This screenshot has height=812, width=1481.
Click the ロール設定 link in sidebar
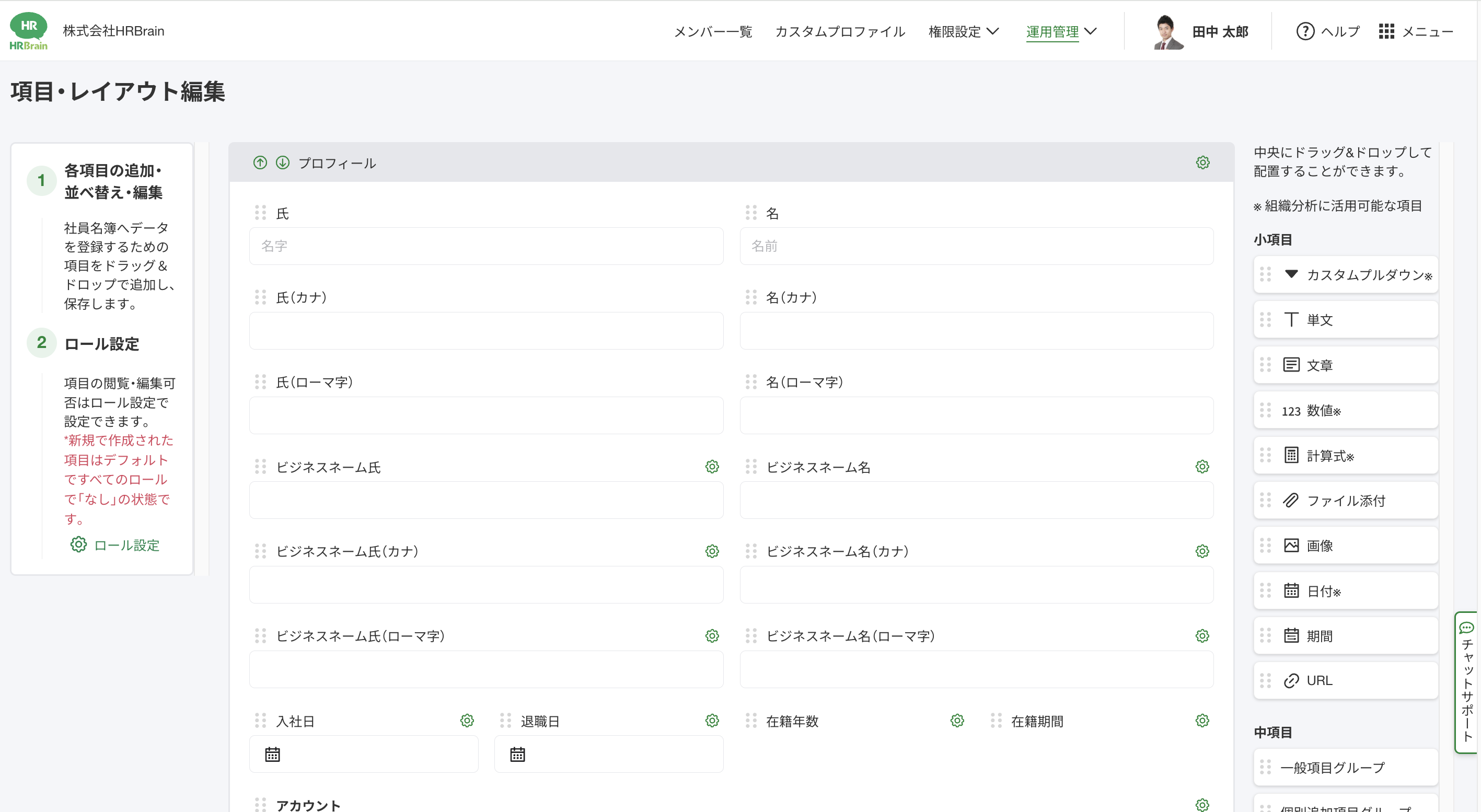126,545
